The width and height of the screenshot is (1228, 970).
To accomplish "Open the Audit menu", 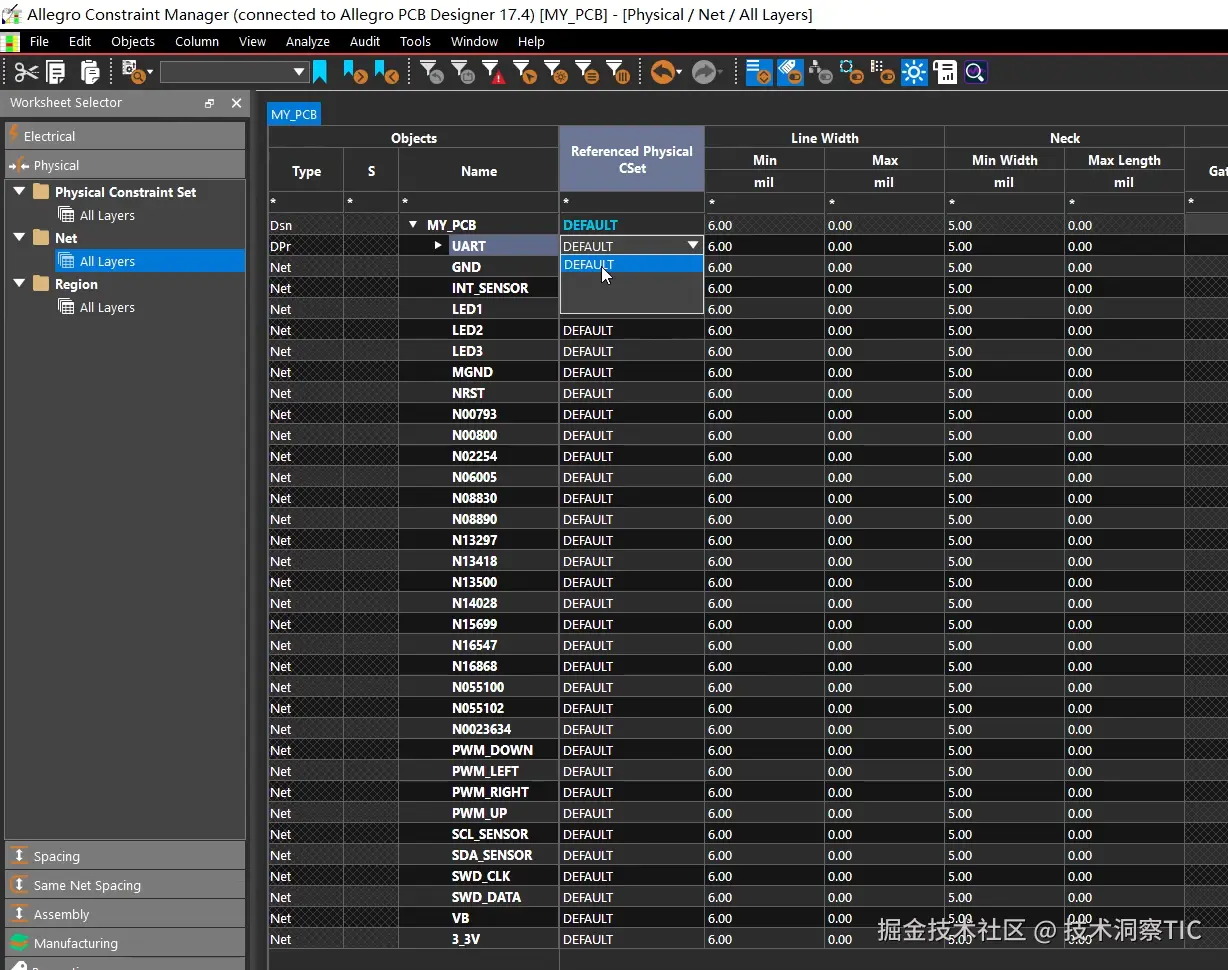I will pyautogui.click(x=365, y=41).
